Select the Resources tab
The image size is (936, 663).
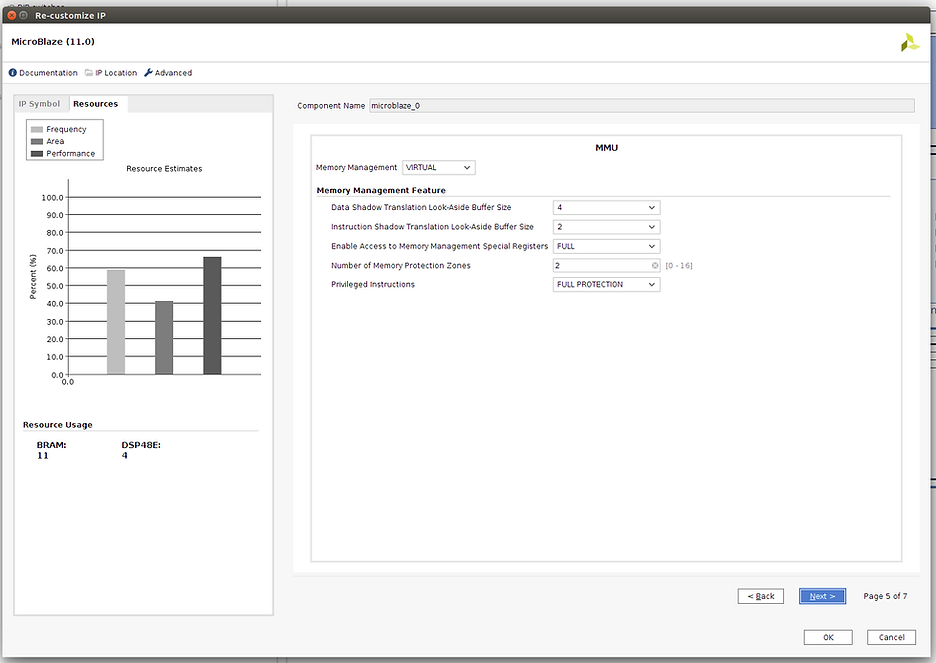pos(98,104)
